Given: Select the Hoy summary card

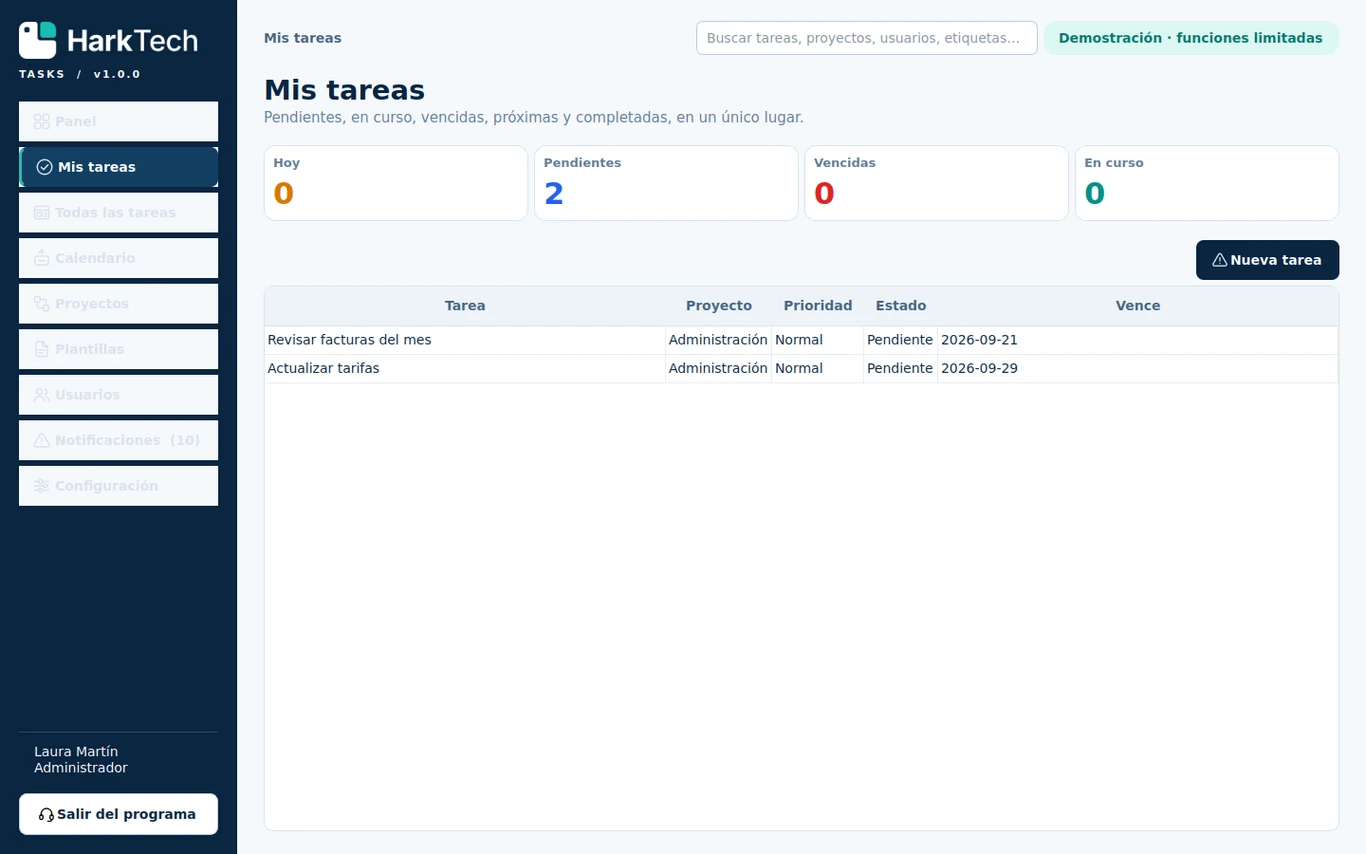Looking at the screenshot, I should 396,183.
